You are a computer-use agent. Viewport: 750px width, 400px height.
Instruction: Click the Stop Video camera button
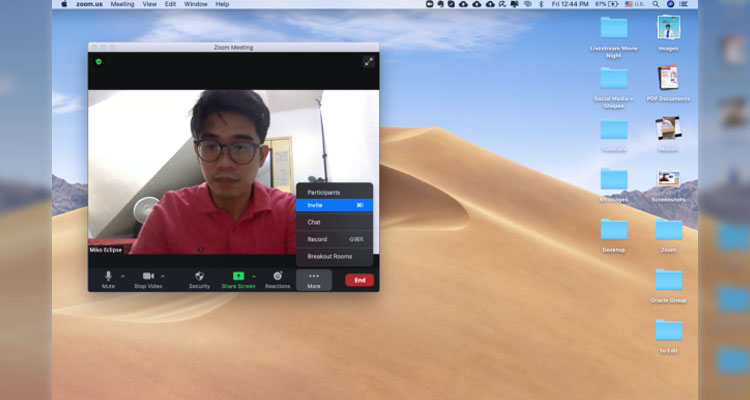click(148, 280)
